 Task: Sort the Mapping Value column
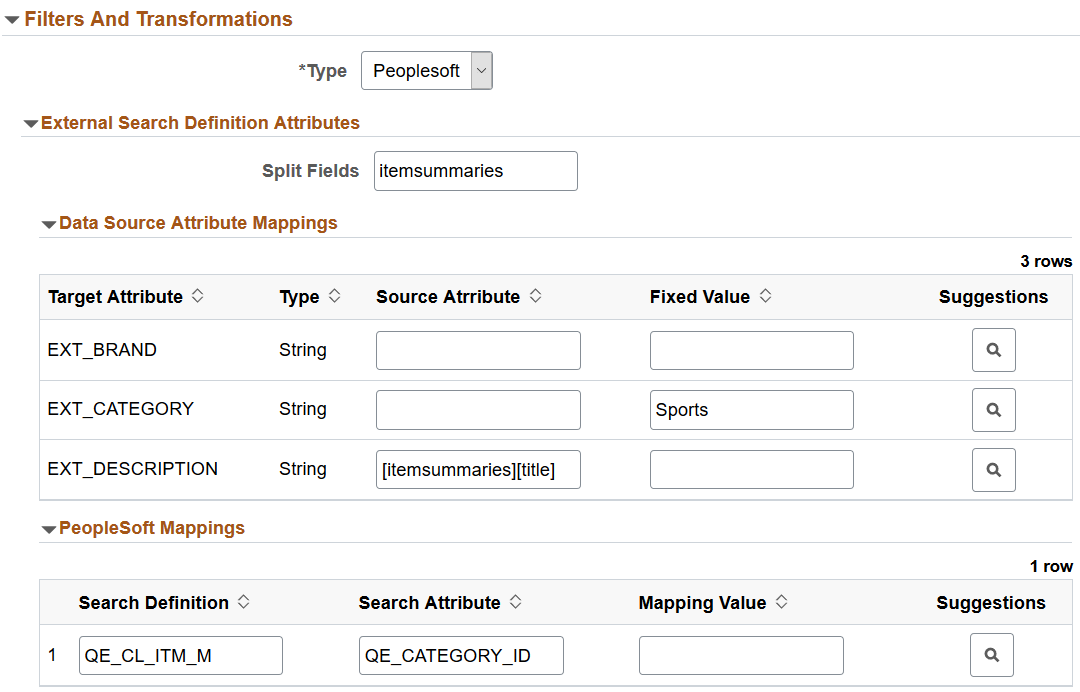point(781,603)
